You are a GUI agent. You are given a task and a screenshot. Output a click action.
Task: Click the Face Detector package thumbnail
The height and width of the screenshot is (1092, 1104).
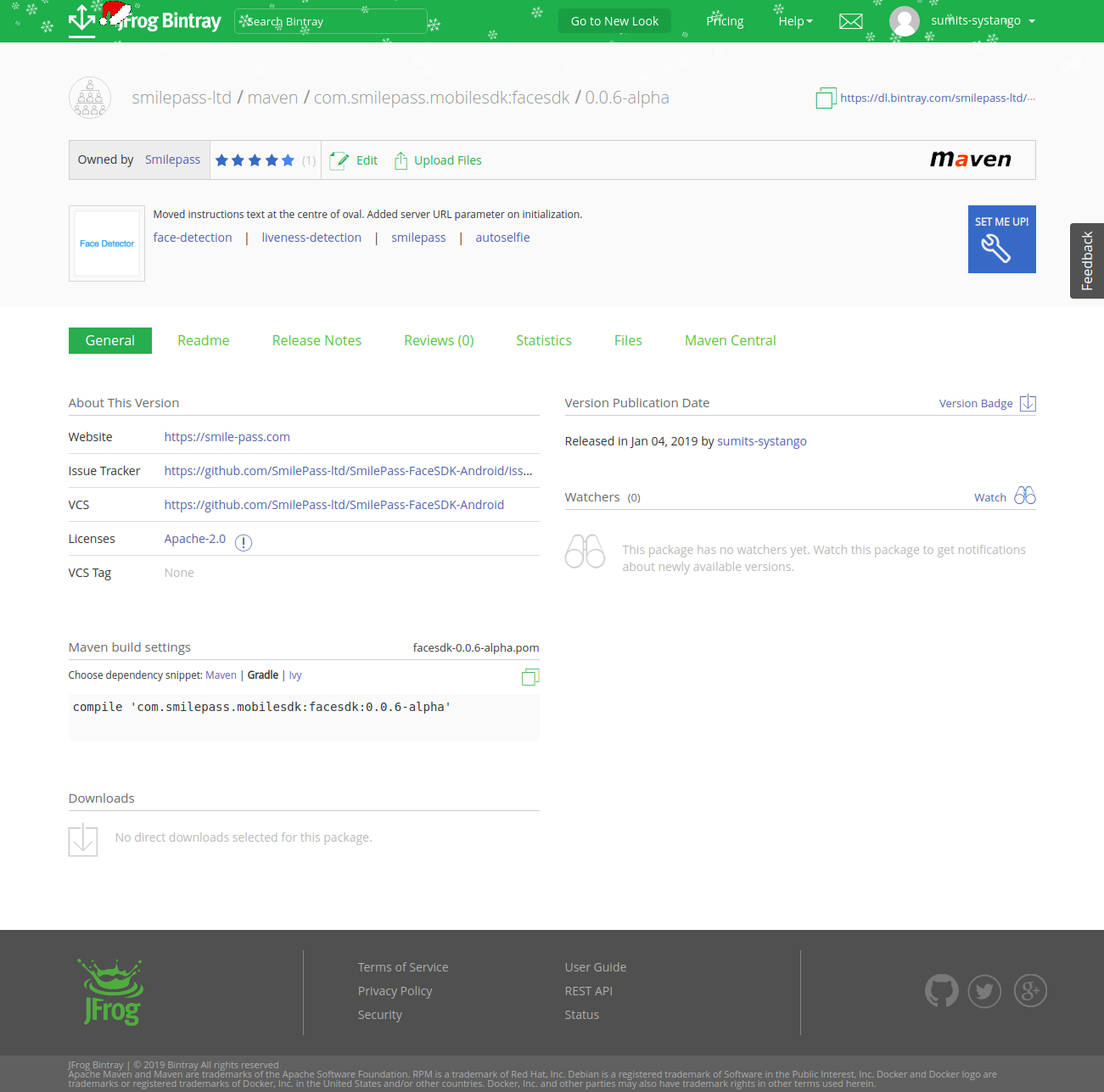tap(107, 244)
